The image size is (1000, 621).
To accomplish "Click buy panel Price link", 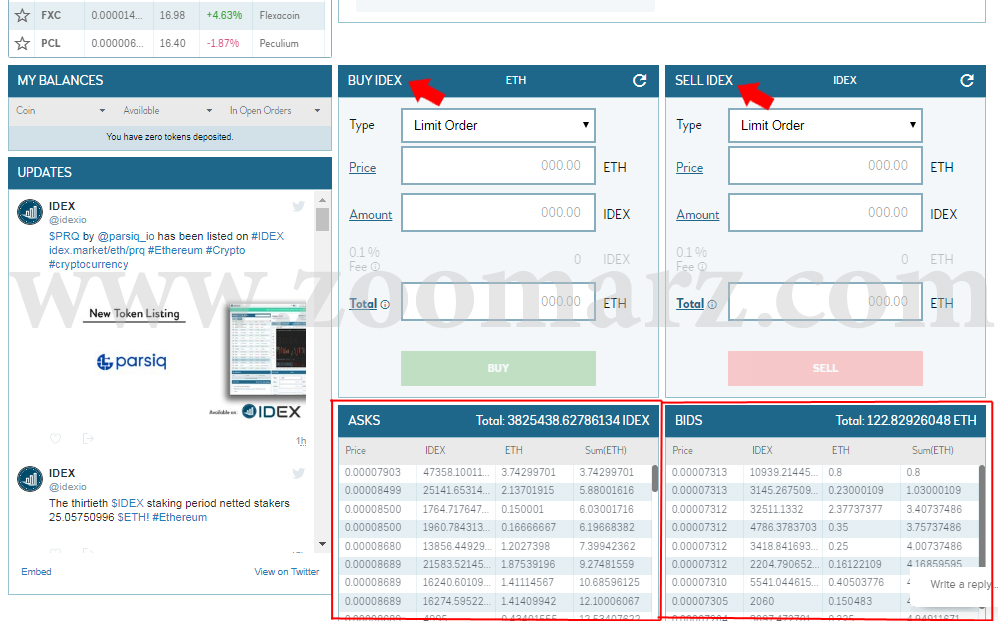I will click(x=362, y=168).
